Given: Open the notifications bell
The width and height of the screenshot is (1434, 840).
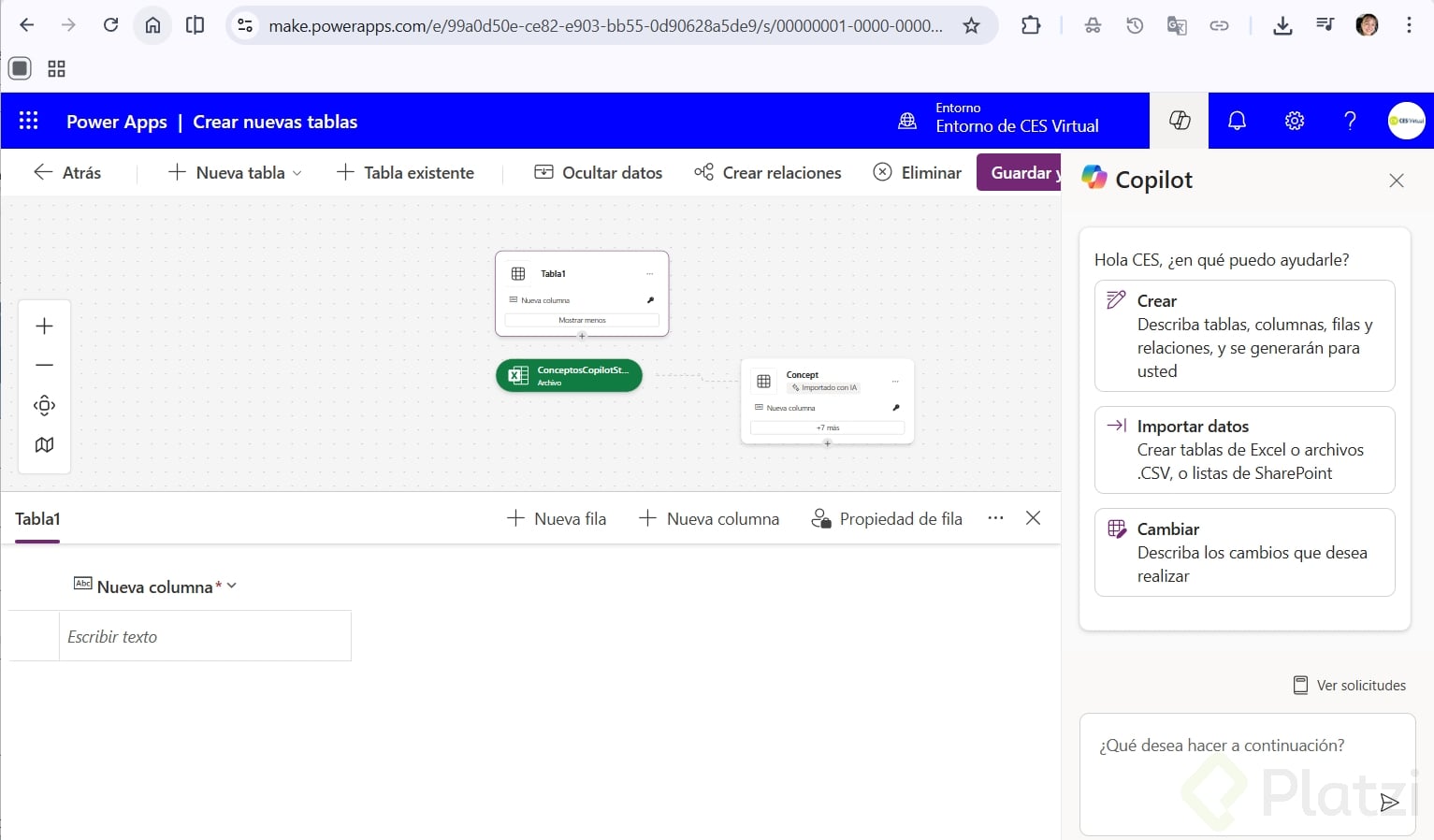Looking at the screenshot, I should [x=1237, y=121].
